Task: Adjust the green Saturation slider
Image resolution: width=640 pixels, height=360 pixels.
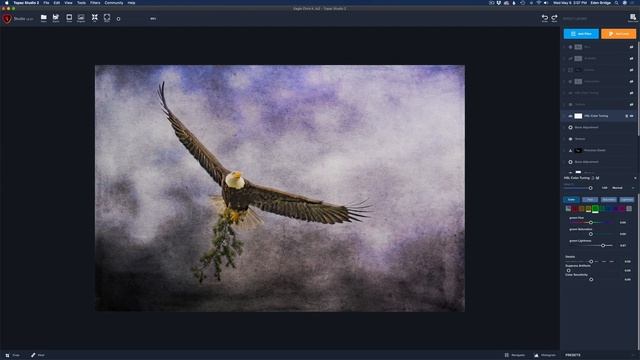Action: [591, 234]
